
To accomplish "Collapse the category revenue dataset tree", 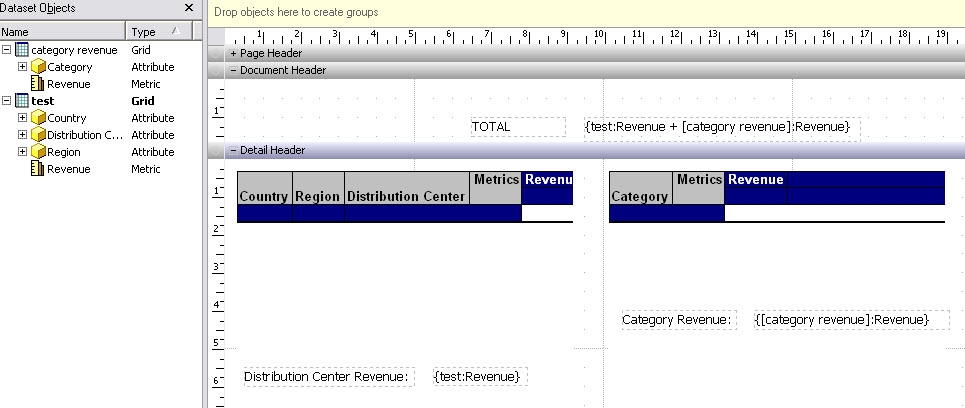I will 7,50.
